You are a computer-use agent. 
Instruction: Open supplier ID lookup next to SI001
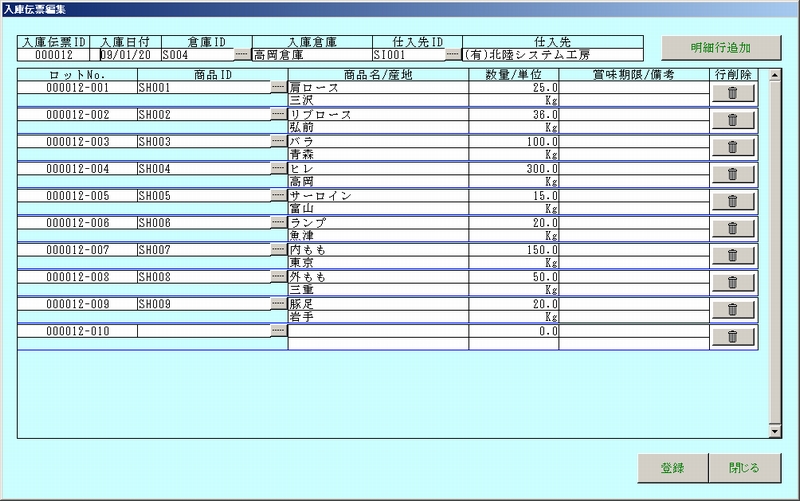[452, 54]
